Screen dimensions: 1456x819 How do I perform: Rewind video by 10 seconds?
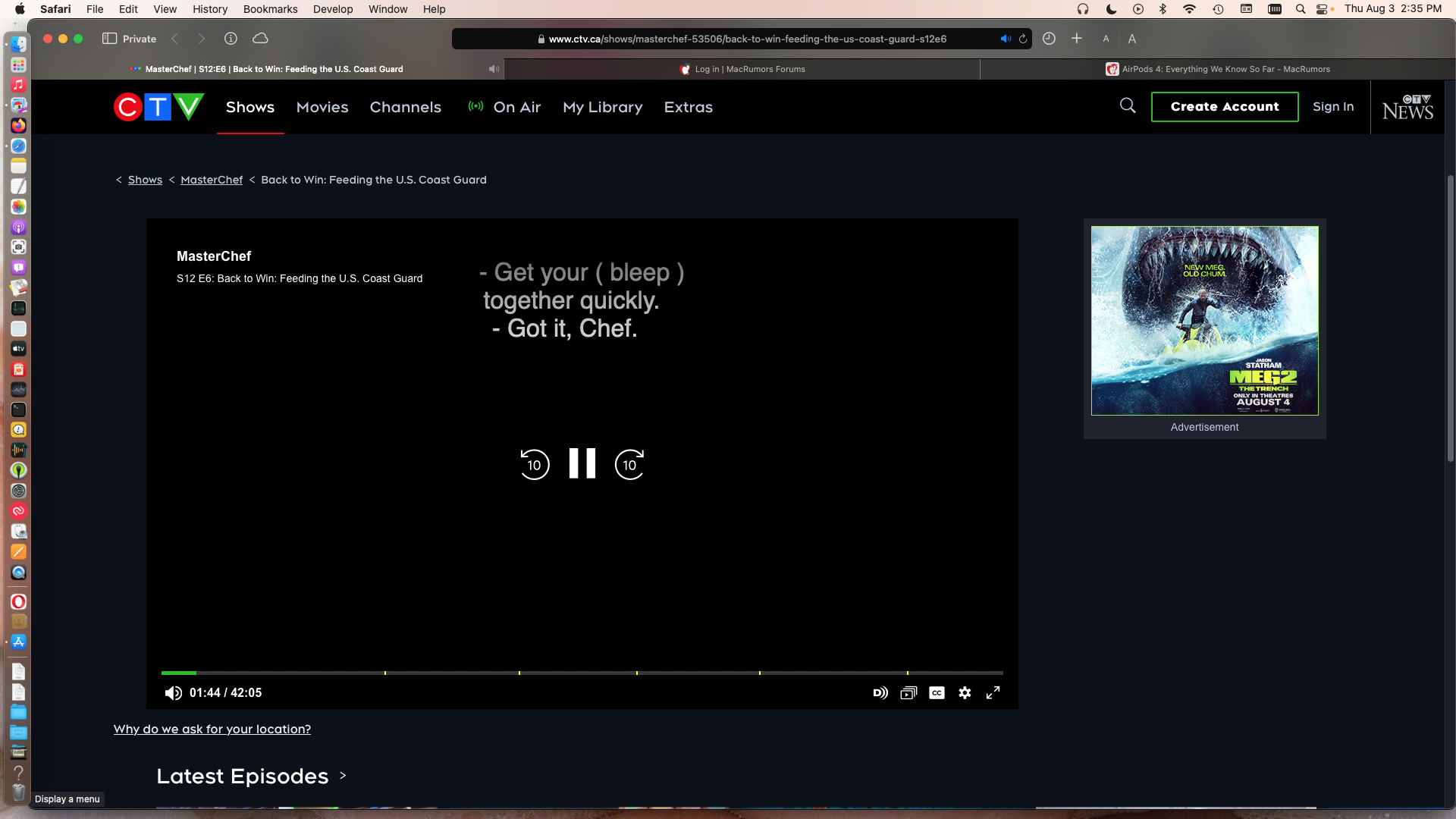click(534, 464)
